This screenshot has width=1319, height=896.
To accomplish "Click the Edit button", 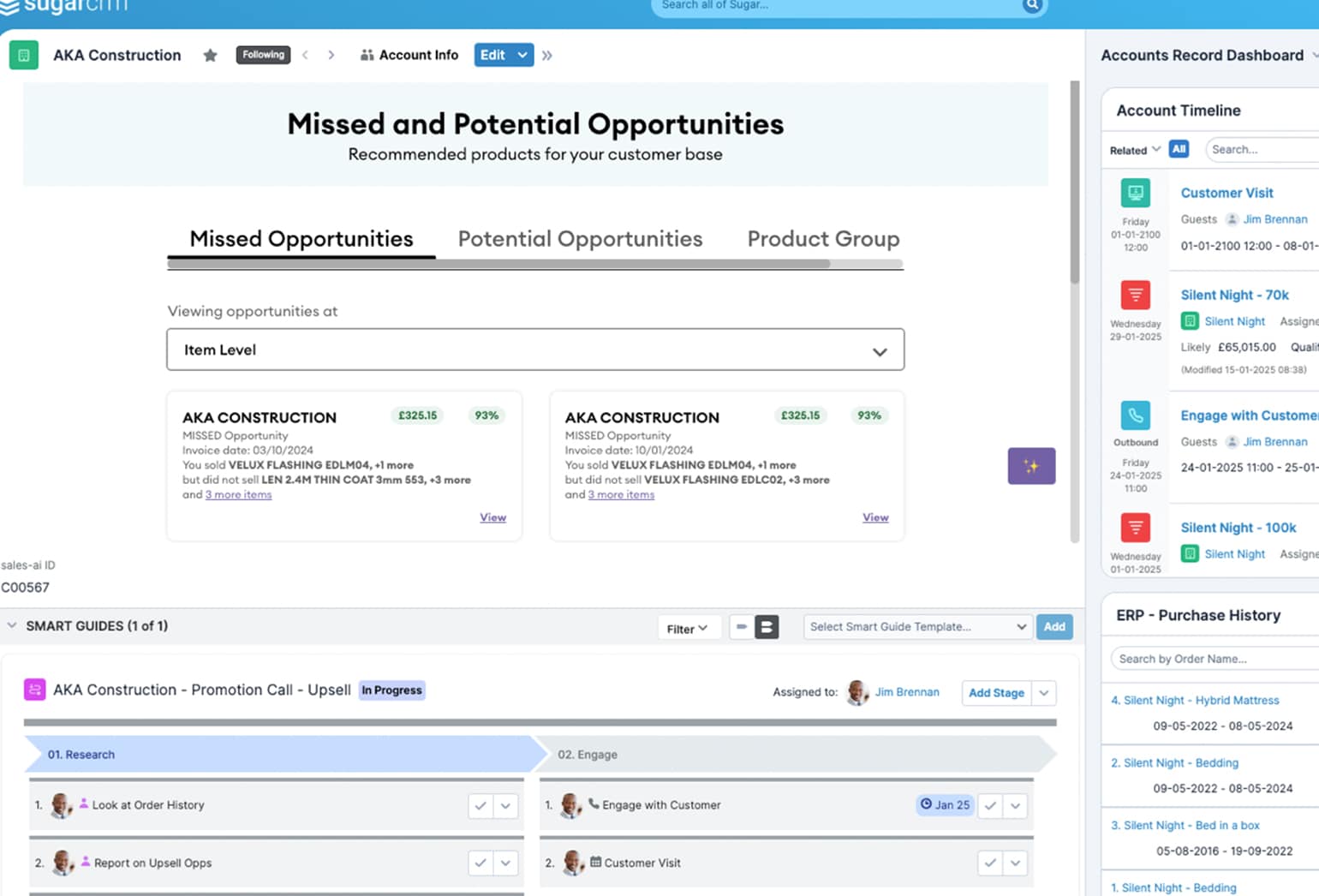I will click(492, 55).
